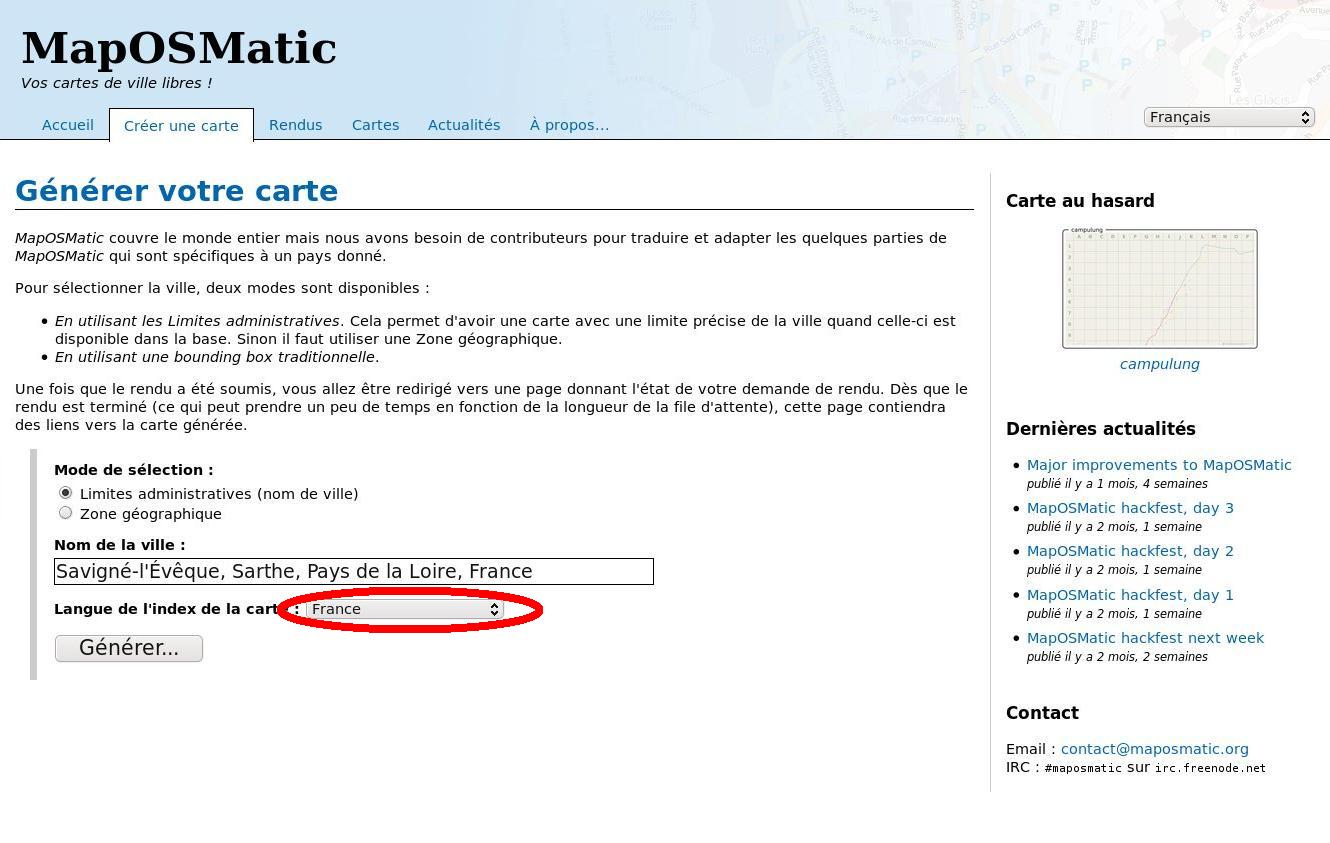Select Limites administratives radio button

point(66,493)
